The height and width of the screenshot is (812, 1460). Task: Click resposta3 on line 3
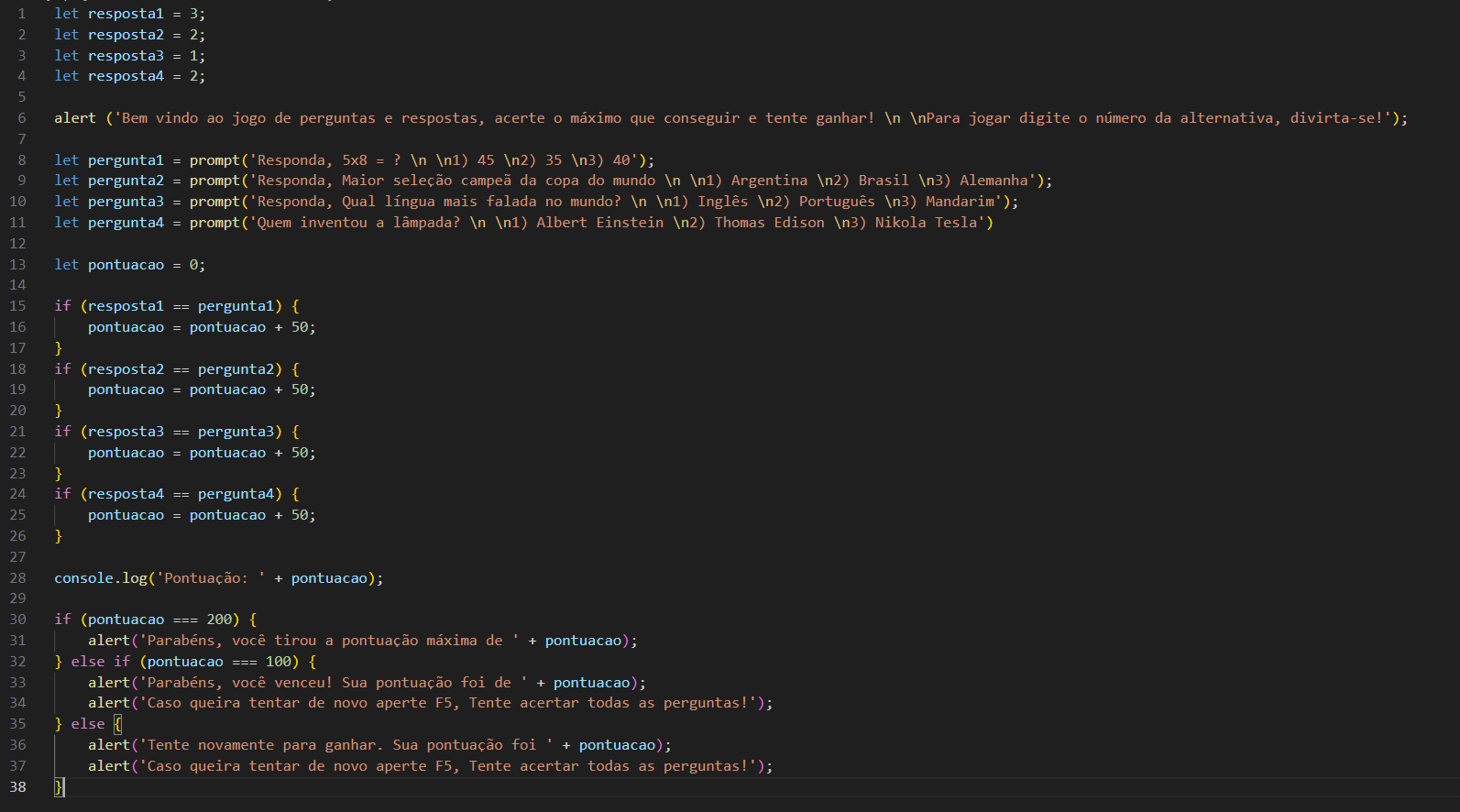click(126, 56)
